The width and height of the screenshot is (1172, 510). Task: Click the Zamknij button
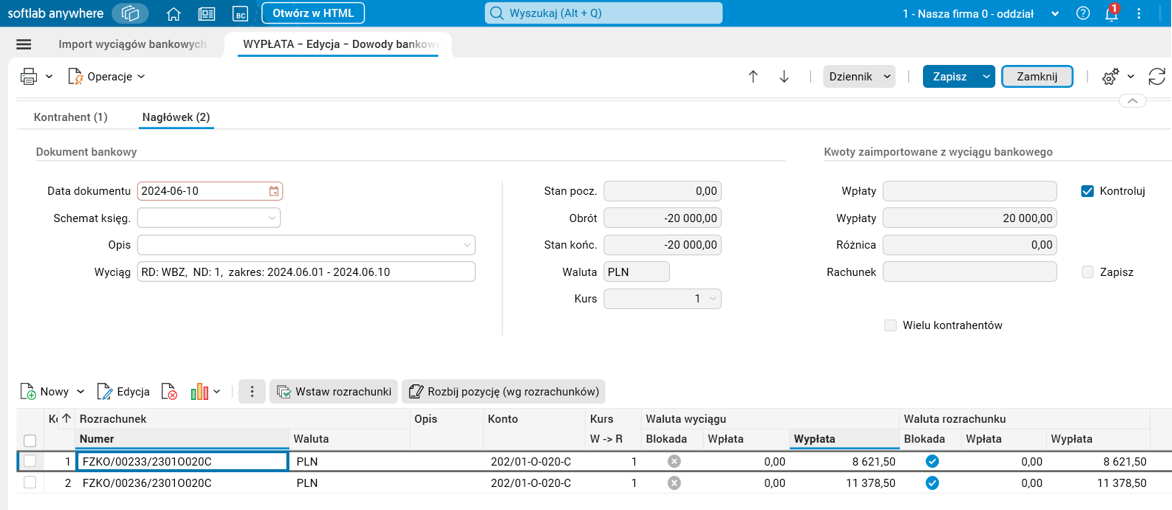coord(1037,76)
